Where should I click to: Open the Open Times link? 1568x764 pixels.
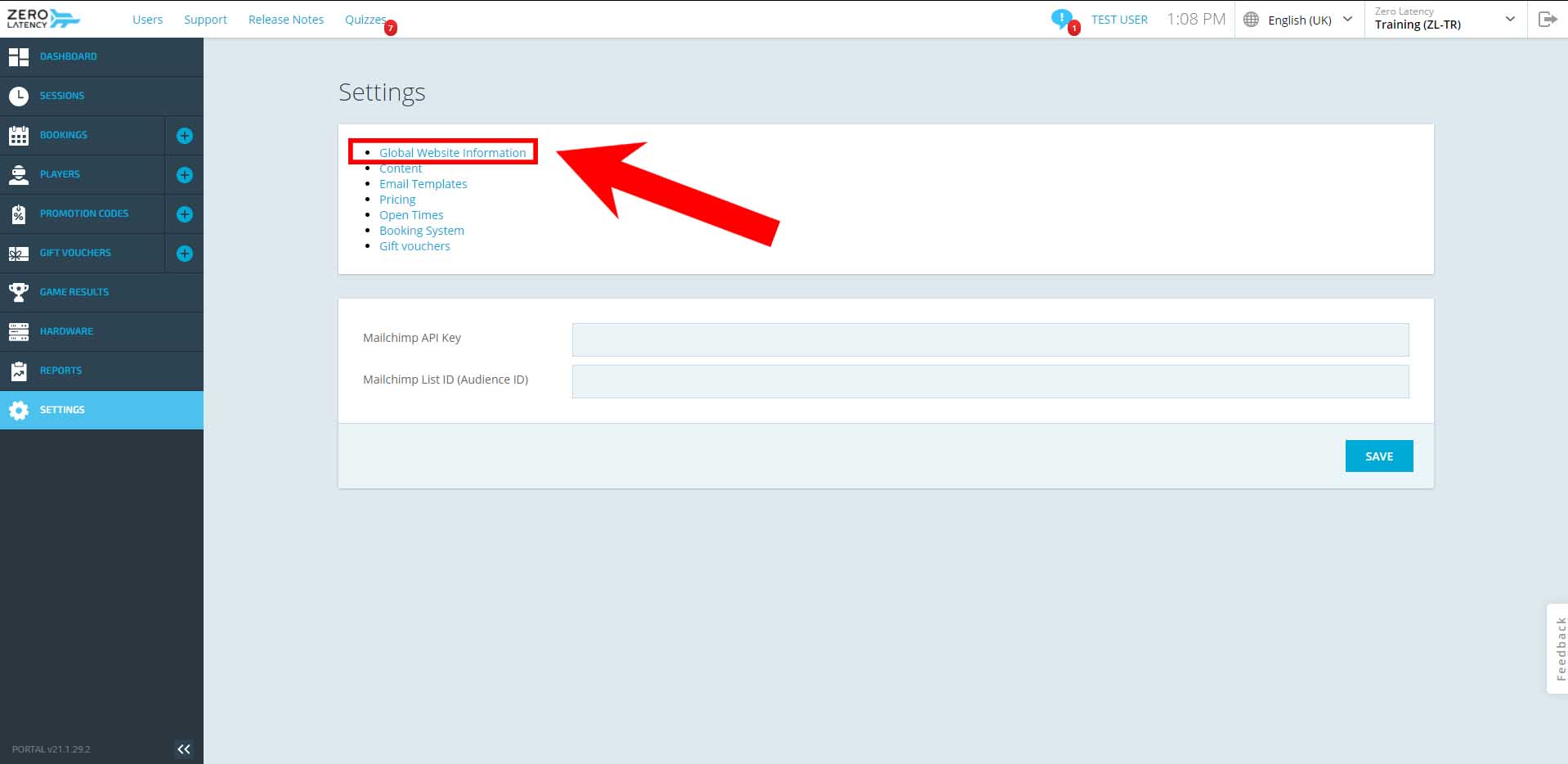click(x=411, y=215)
